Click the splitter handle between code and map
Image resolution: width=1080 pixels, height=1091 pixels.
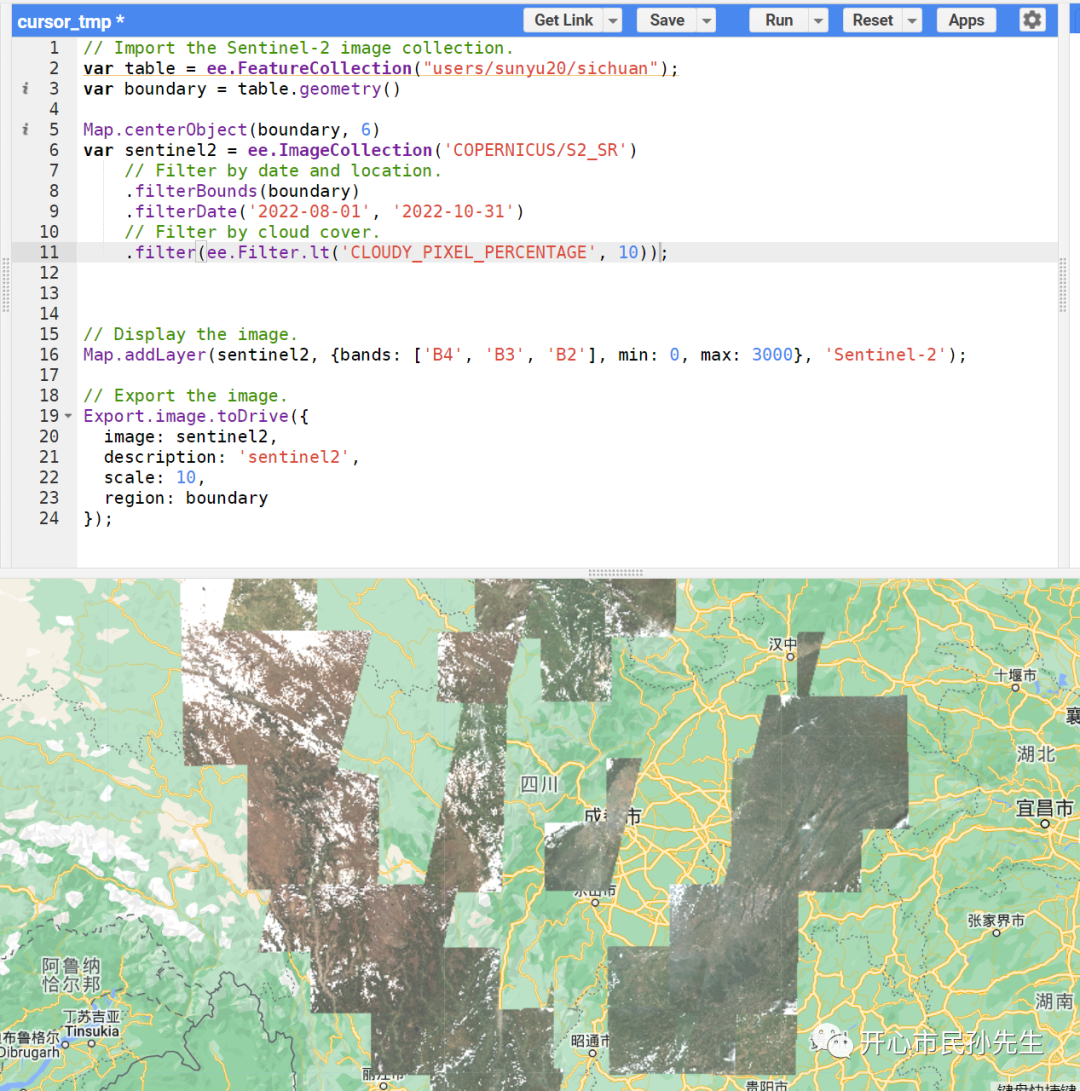click(x=615, y=573)
